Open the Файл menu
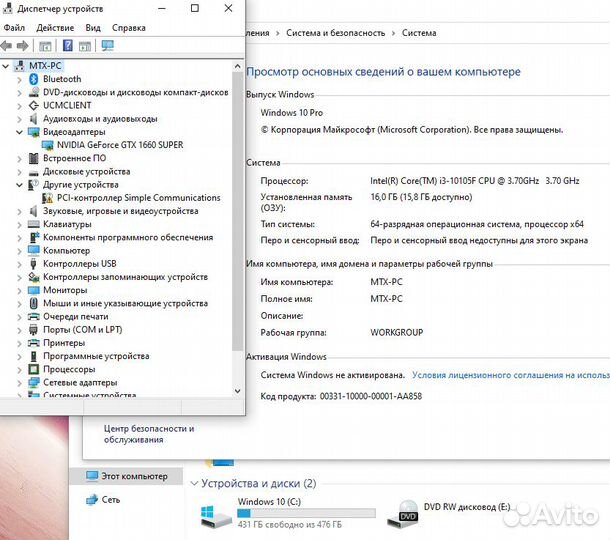Screen dimensions: 610x540 (14, 28)
